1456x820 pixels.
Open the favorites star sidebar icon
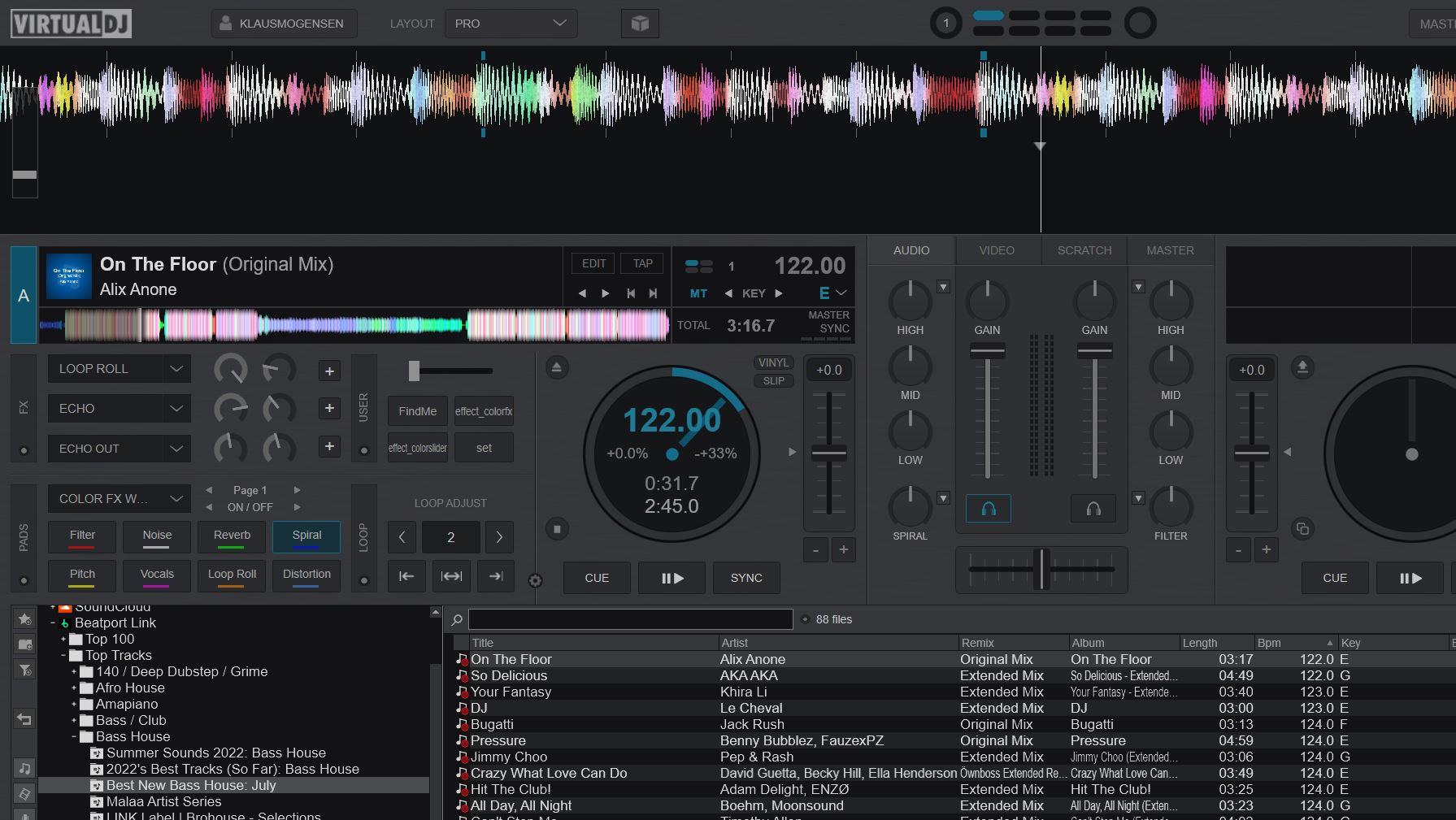tap(25, 619)
